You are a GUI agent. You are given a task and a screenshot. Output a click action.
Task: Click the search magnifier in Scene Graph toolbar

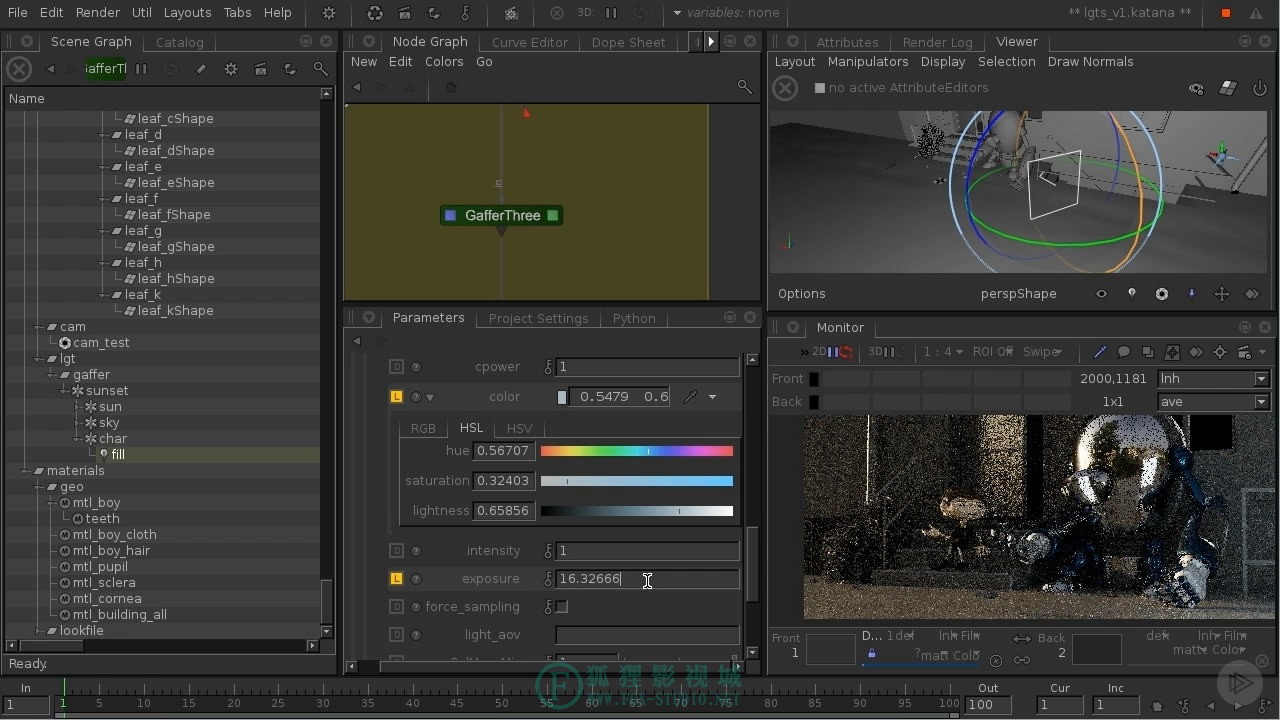[x=320, y=69]
